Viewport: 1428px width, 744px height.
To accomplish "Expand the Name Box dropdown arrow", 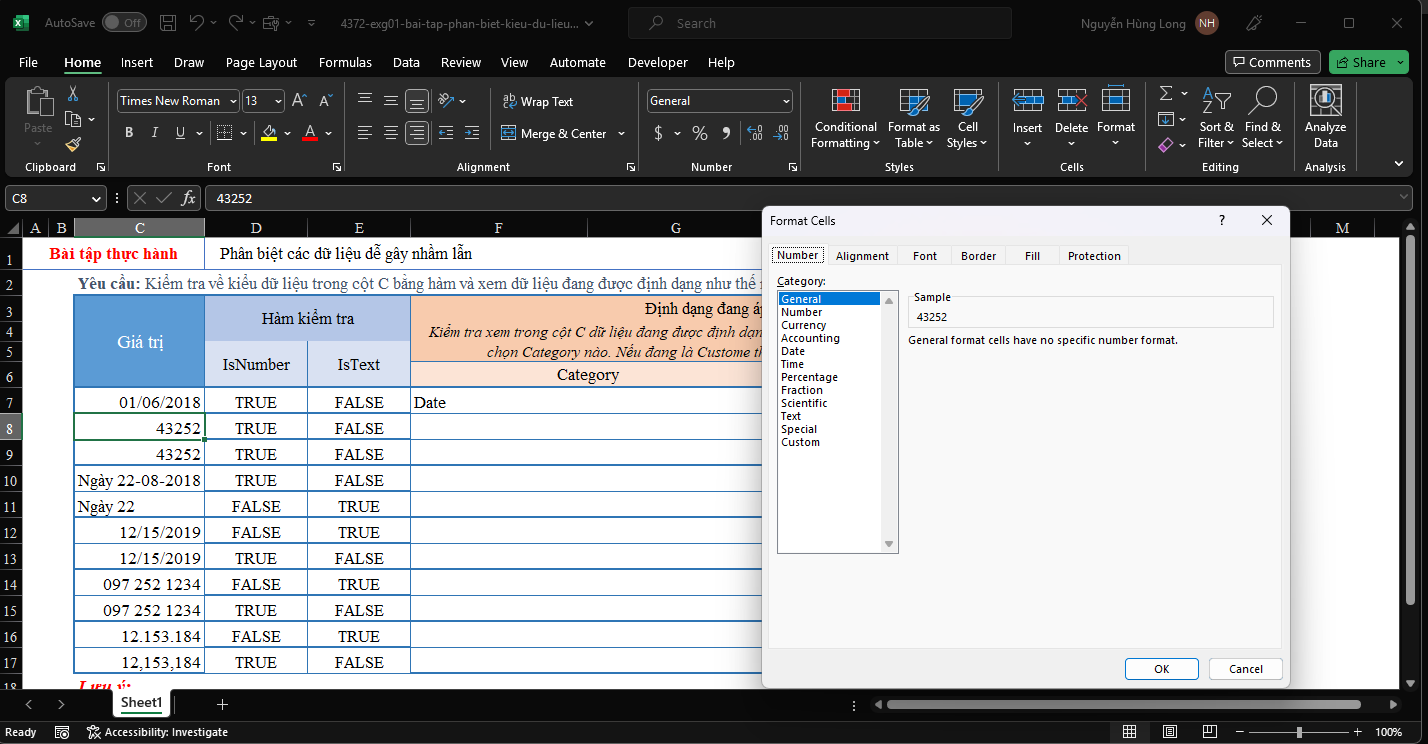I will [97, 199].
